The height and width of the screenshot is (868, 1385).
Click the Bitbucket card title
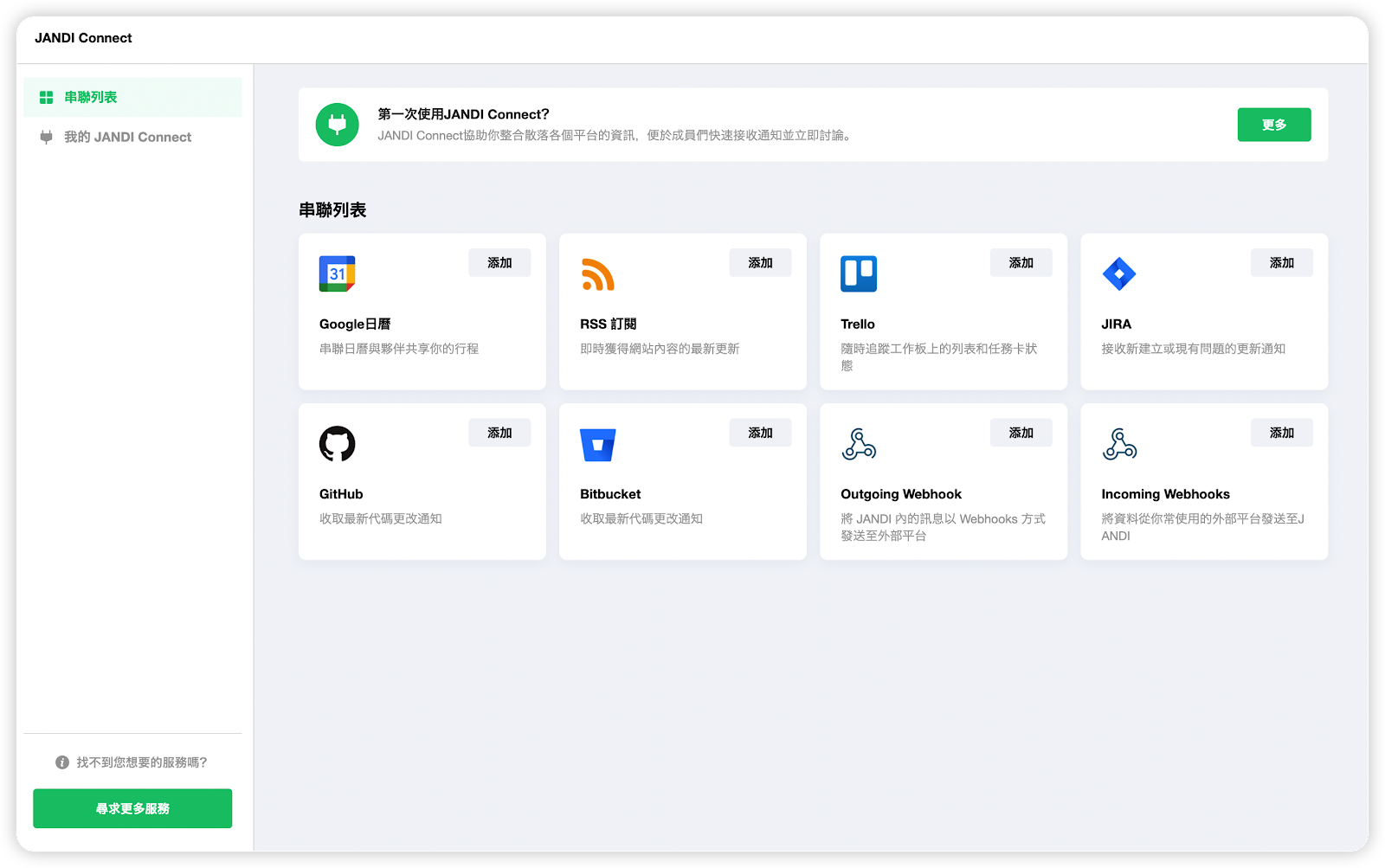coord(610,494)
